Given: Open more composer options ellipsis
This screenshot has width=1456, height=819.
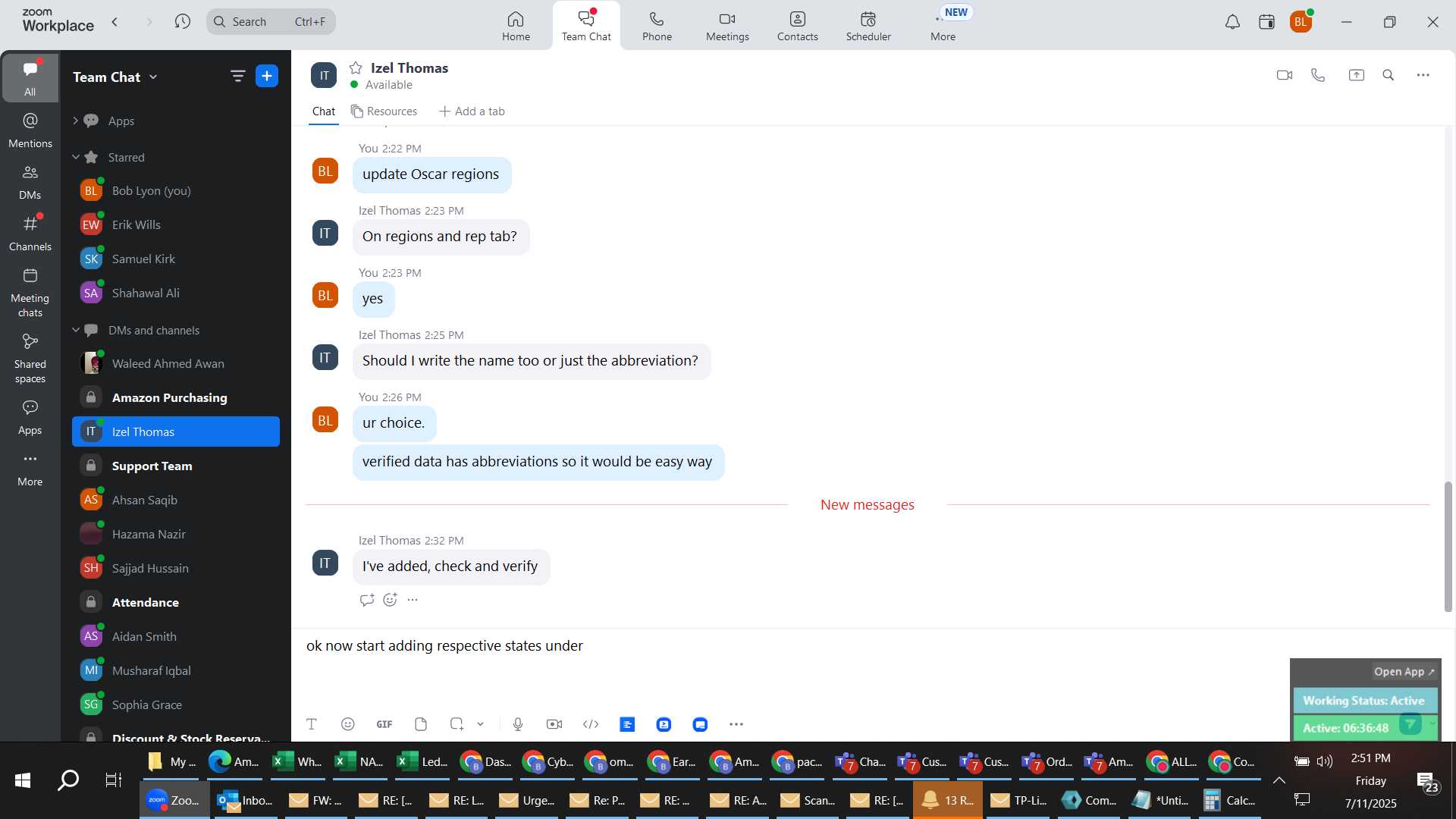Looking at the screenshot, I should (x=736, y=724).
